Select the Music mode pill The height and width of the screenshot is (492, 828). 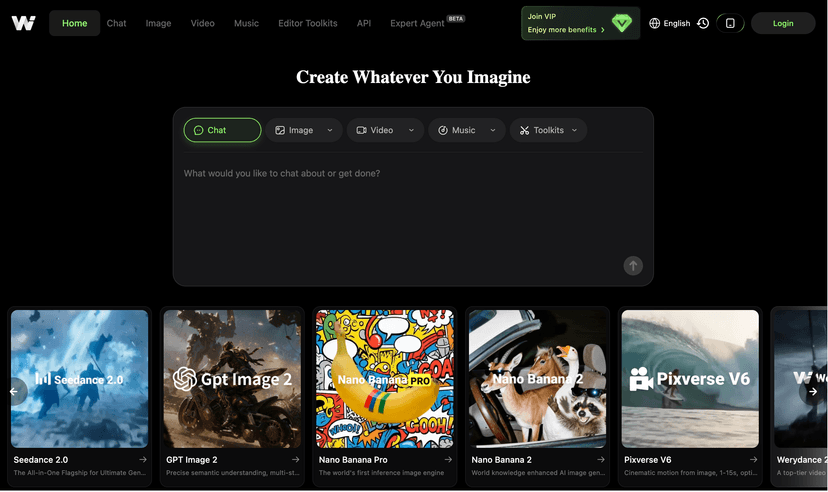click(x=466, y=130)
